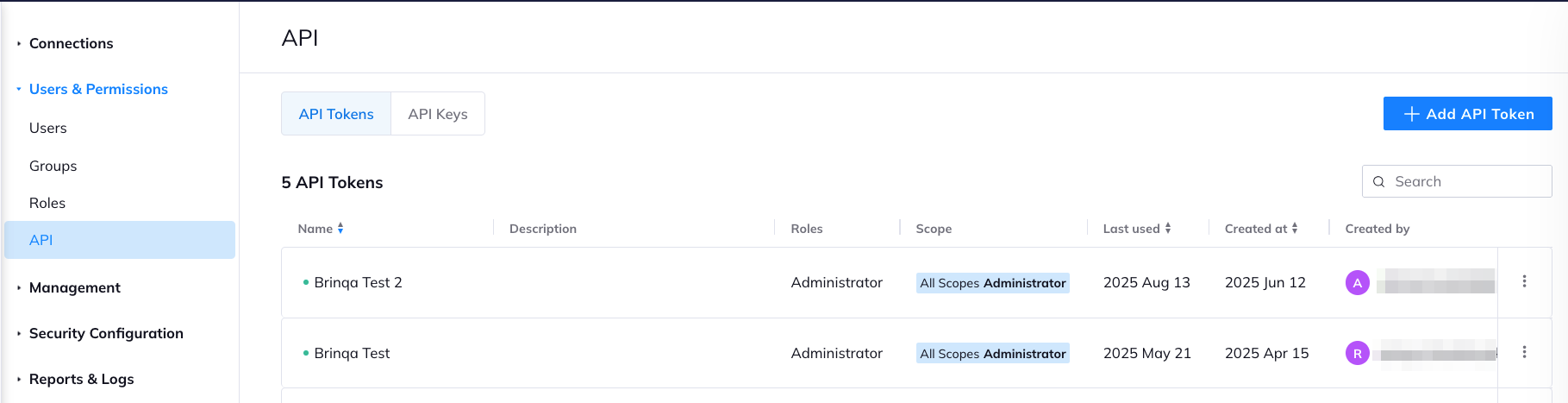Click the 2025 Apr 15 created date

click(1267, 353)
